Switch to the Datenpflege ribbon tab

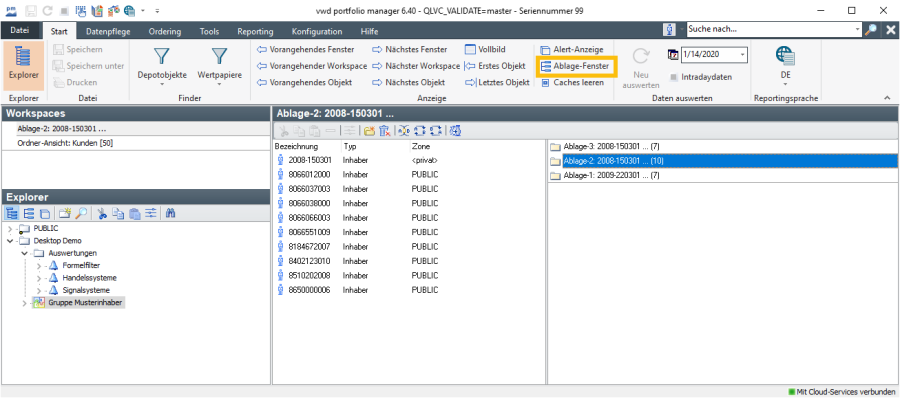pyautogui.click(x=108, y=32)
